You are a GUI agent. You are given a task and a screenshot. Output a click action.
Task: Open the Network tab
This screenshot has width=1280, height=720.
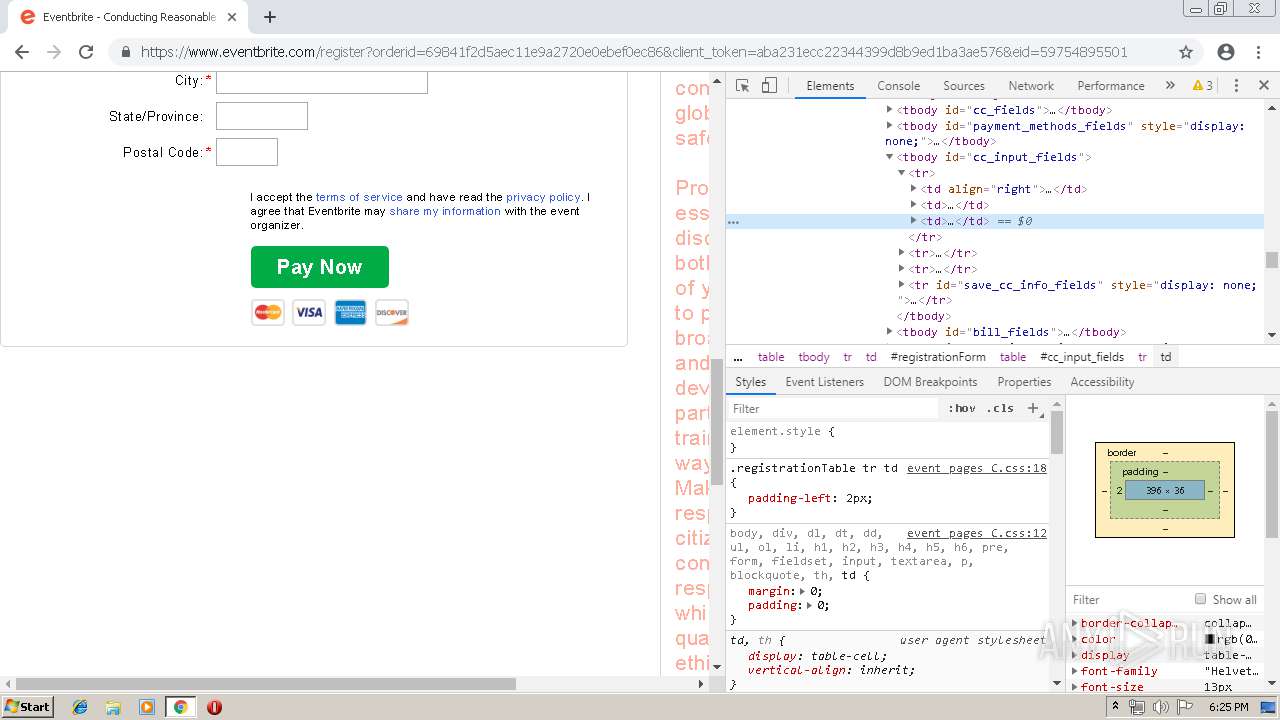pos(1031,86)
